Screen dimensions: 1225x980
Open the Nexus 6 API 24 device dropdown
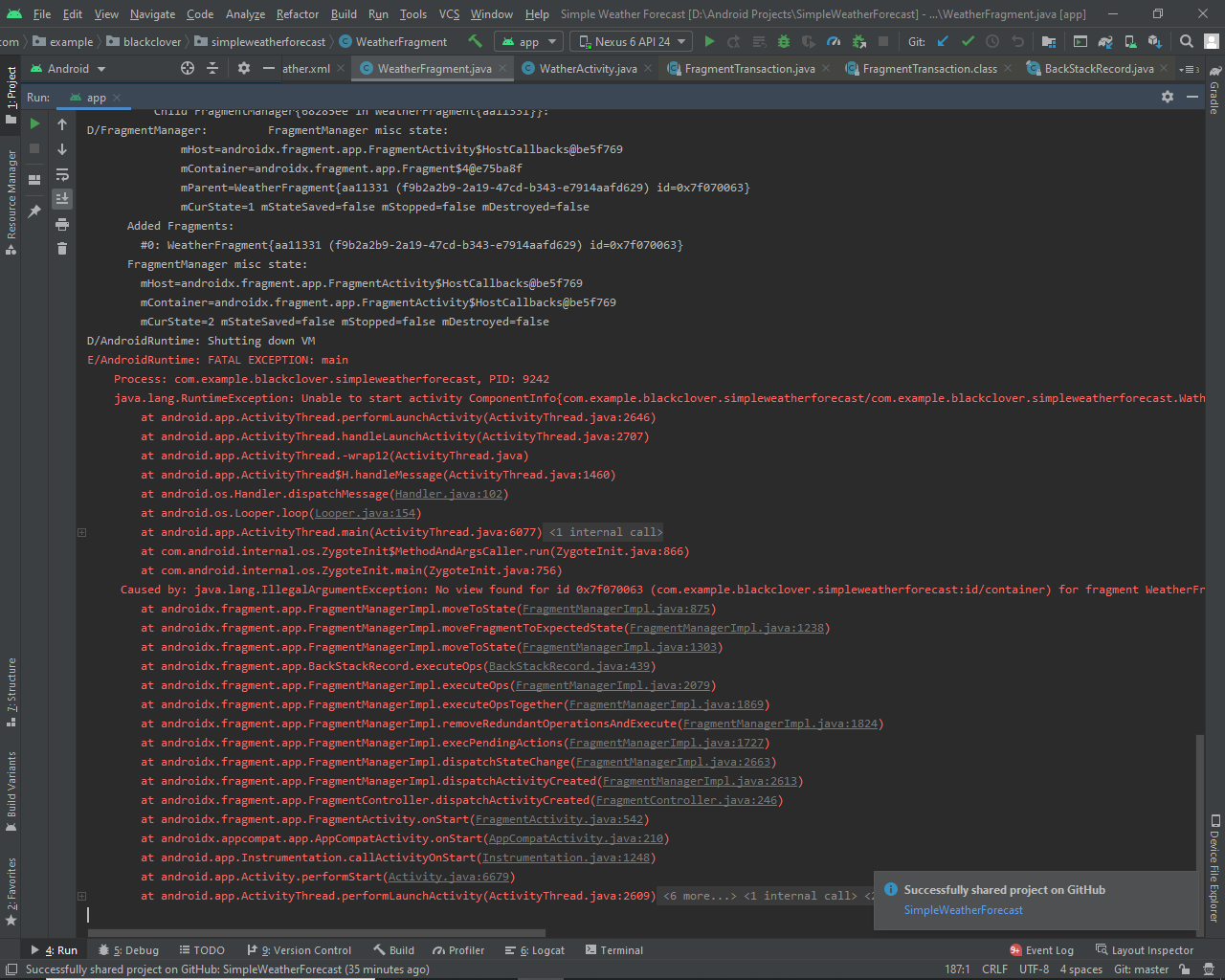632,41
